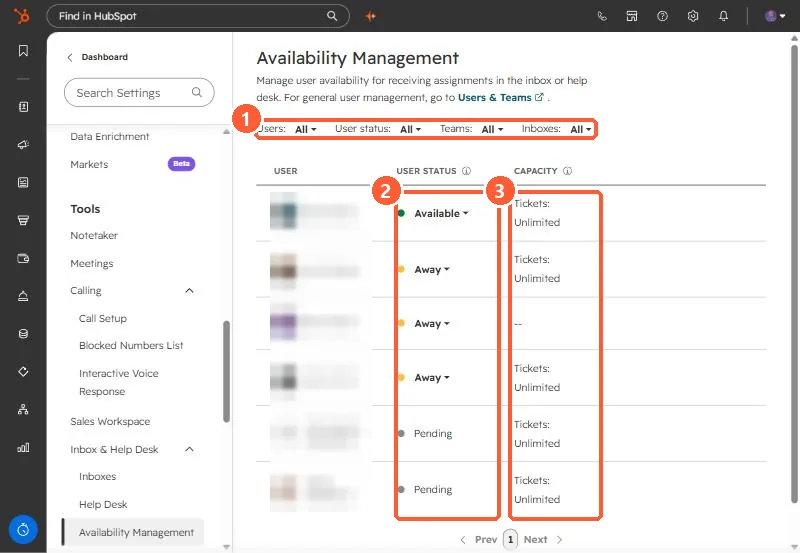Image resolution: width=800 pixels, height=553 pixels.
Task: Open the Teams filter dropdown
Action: point(492,130)
